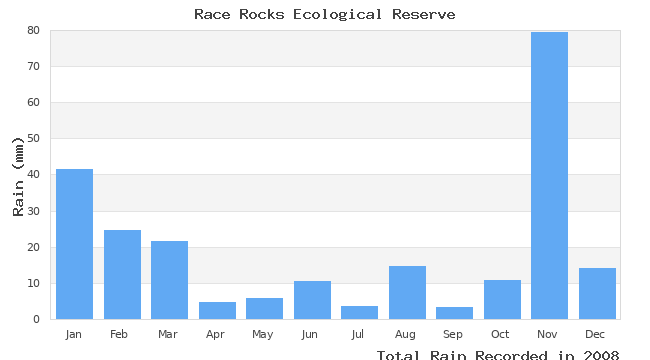Click the '70' y-axis value
Image resolution: width=650 pixels, height=360 pixels.
tap(34, 66)
